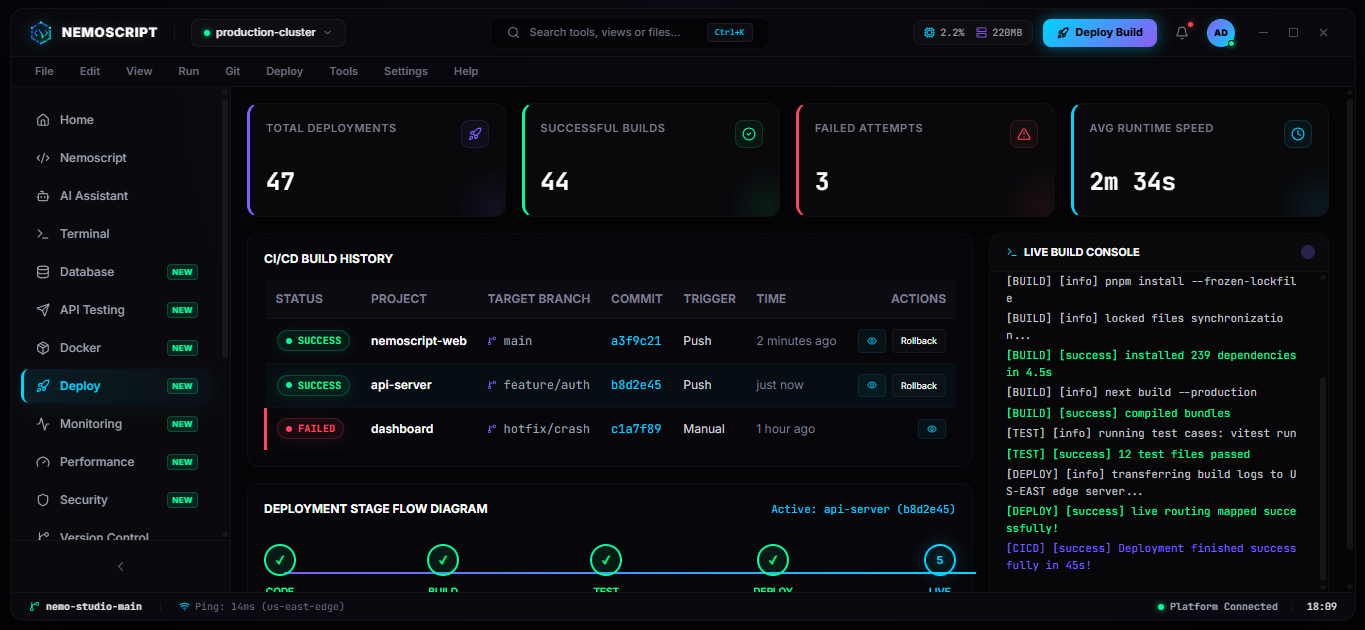The height and width of the screenshot is (630, 1365).
Task: Open Security sidebar item
Action: (x=115, y=500)
